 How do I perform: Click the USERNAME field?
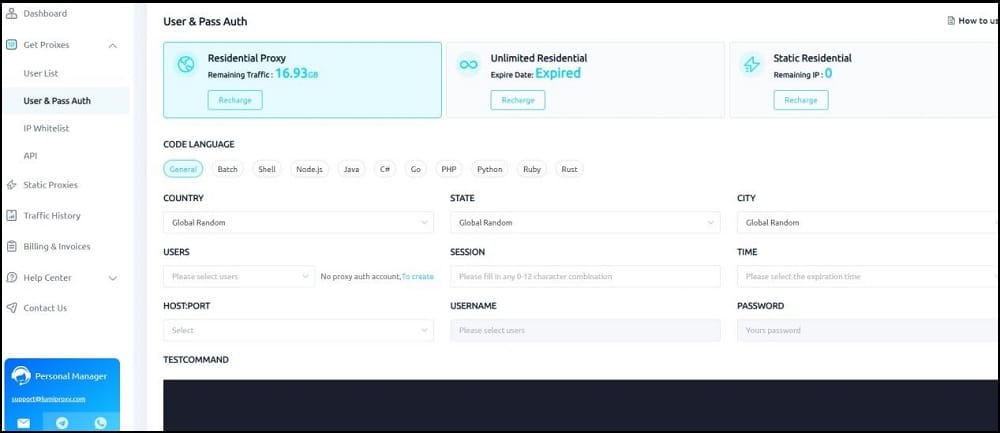click(585, 330)
